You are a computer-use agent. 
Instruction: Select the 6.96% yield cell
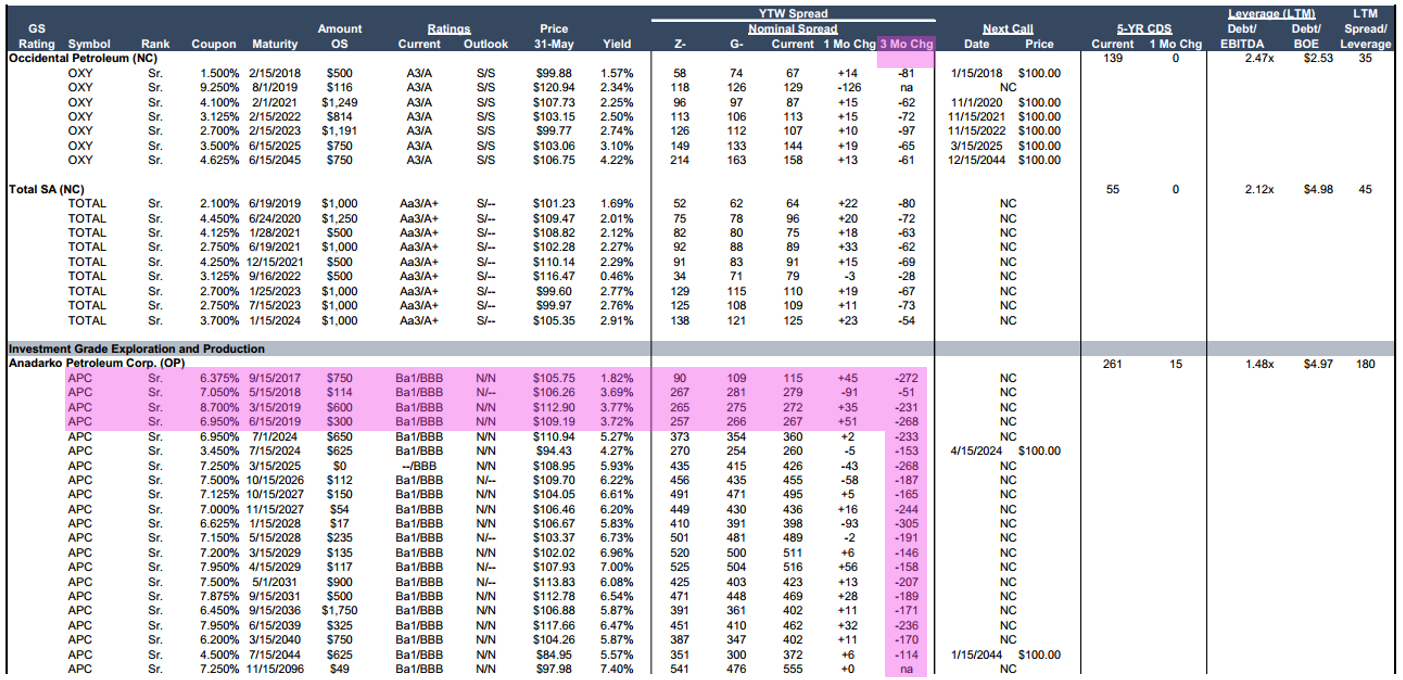coord(617,552)
